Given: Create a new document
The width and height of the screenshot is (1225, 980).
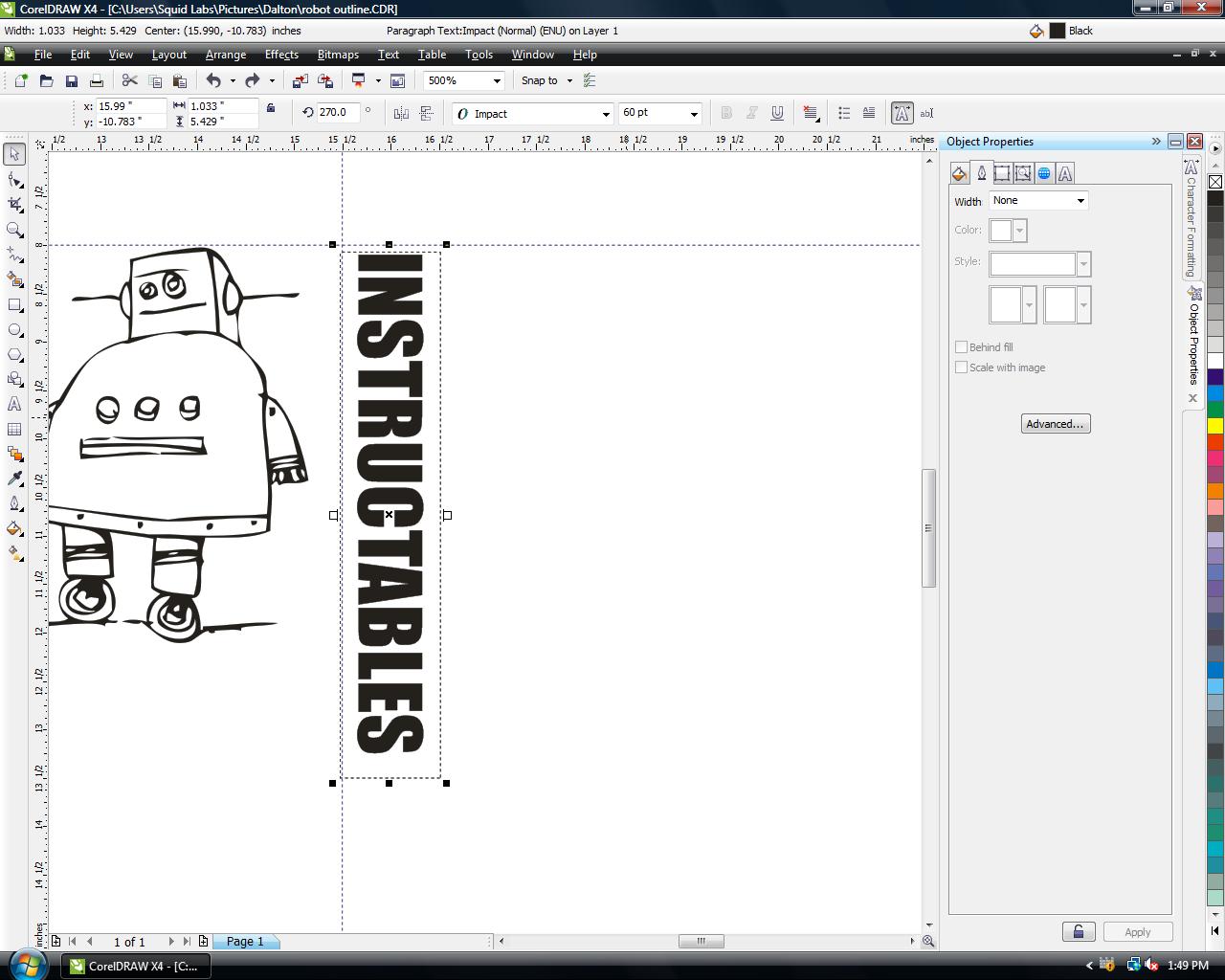Looking at the screenshot, I should [x=21, y=80].
